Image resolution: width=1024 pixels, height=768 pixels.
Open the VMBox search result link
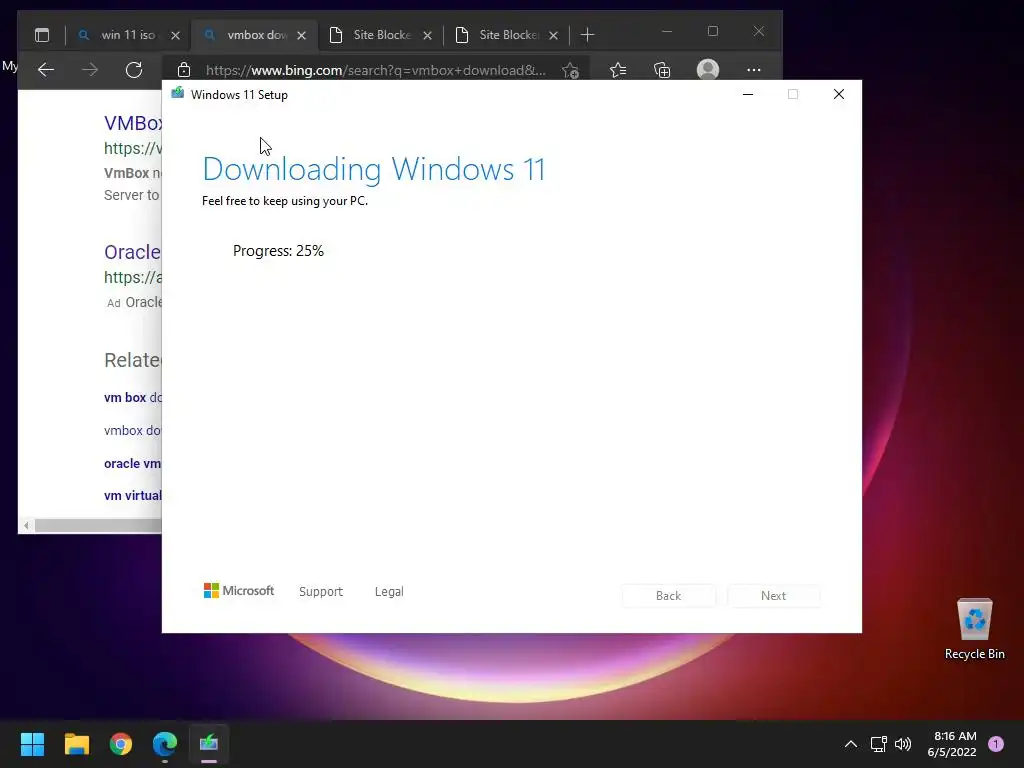click(x=133, y=123)
